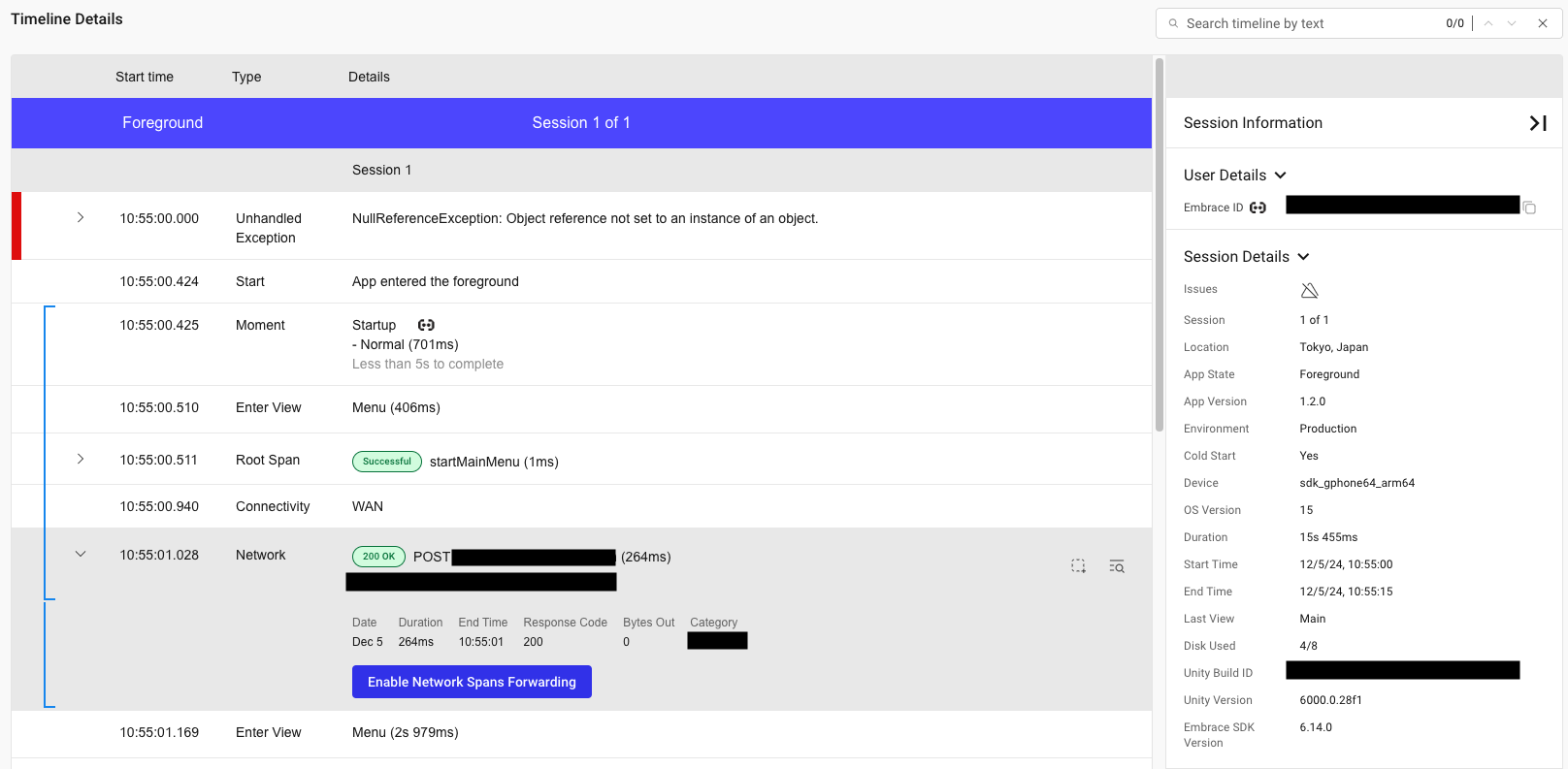
Task: Click the Session 1 of 1 label
Action: [x=581, y=123]
